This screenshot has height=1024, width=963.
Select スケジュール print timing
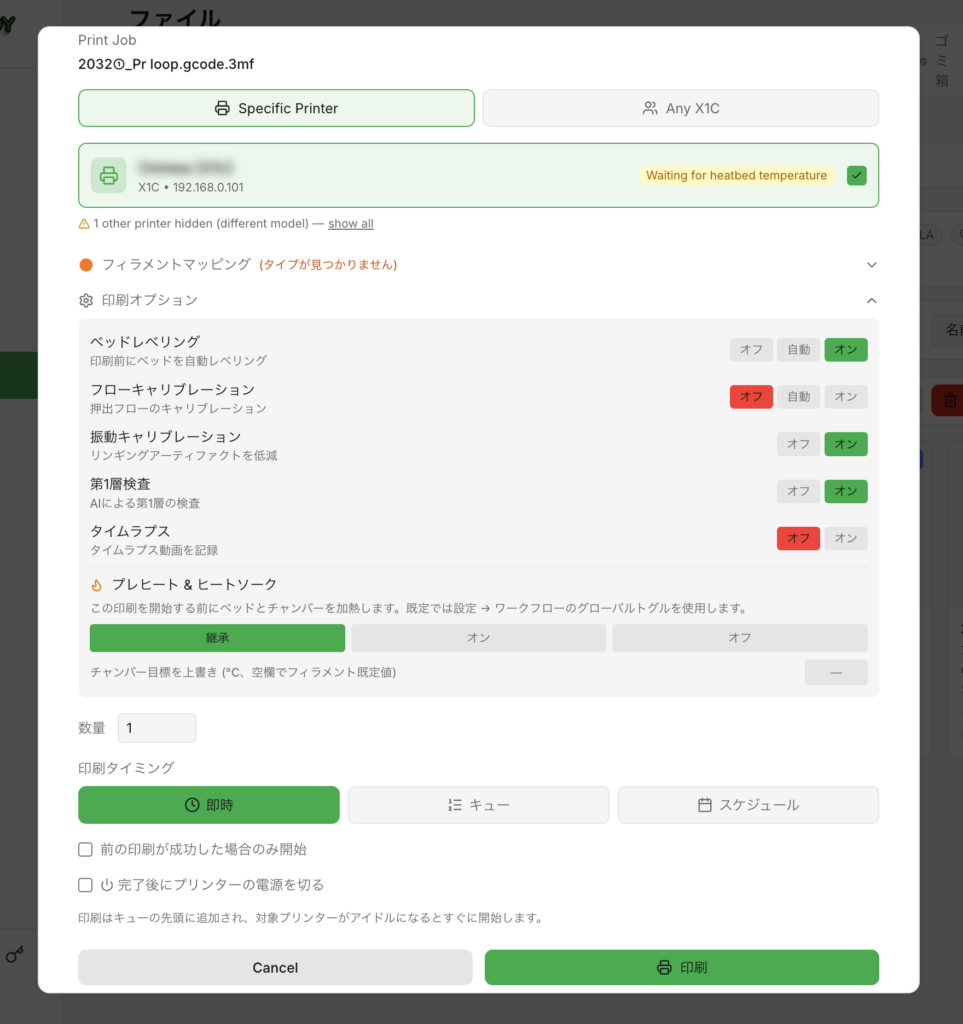point(748,805)
